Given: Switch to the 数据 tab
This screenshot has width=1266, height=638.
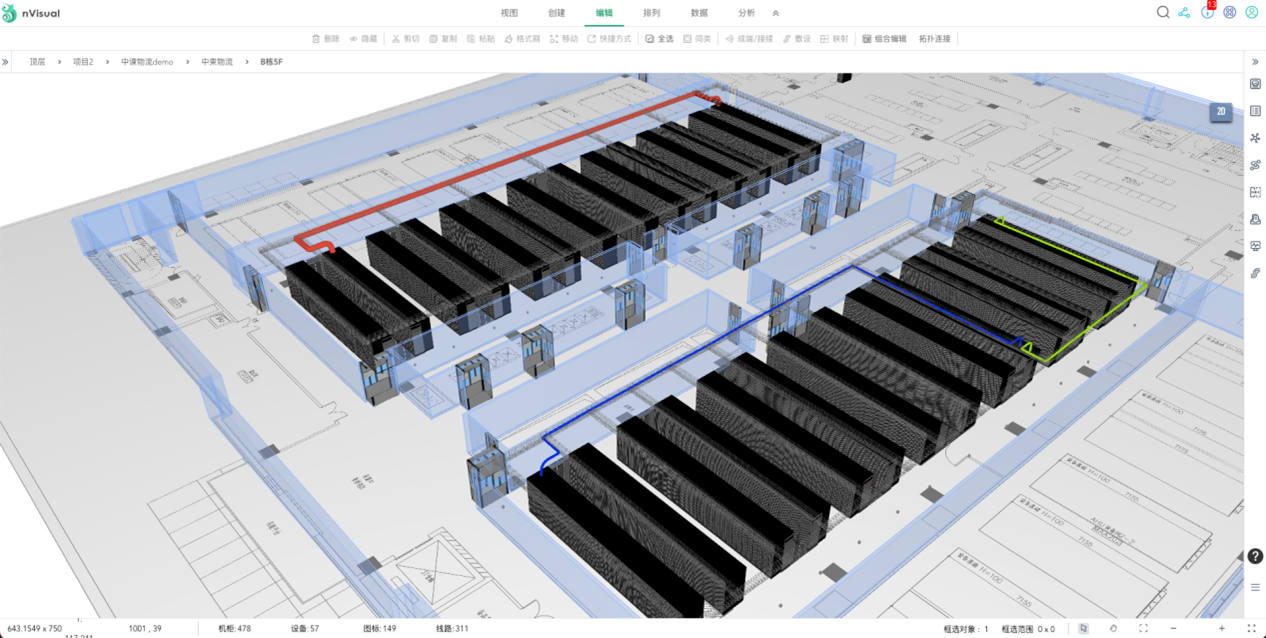Looking at the screenshot, I should 699,13.
